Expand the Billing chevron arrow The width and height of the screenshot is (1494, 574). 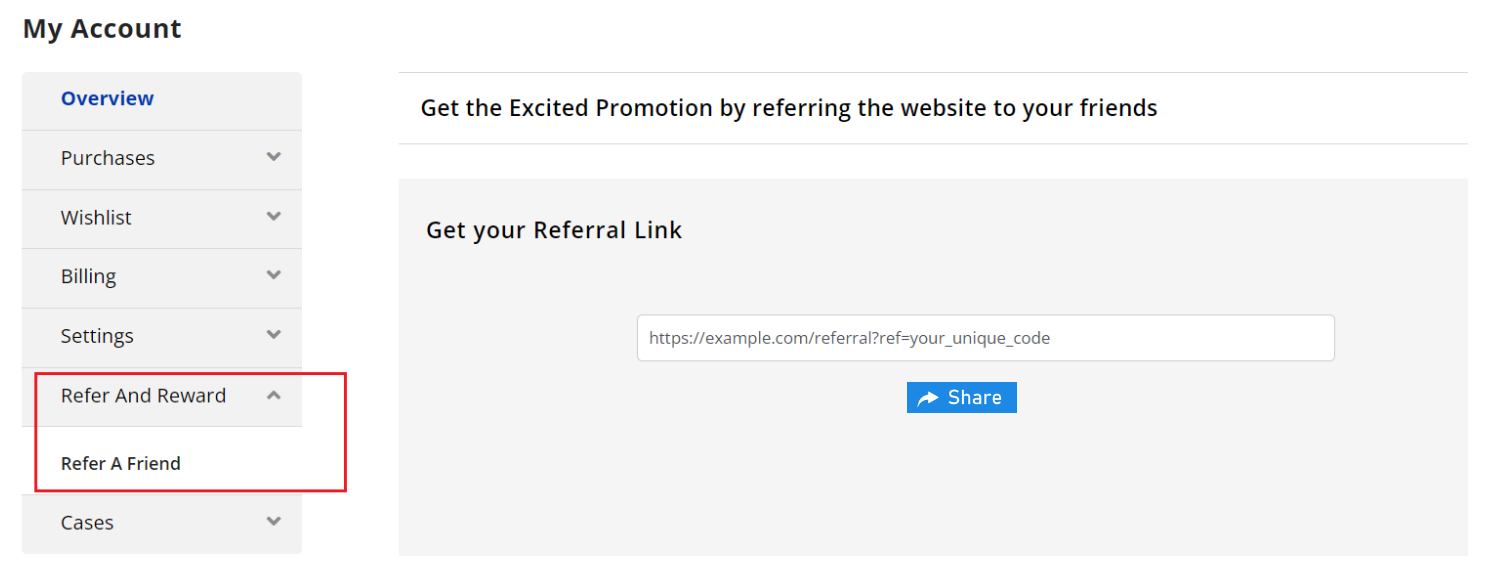[274, 275]
